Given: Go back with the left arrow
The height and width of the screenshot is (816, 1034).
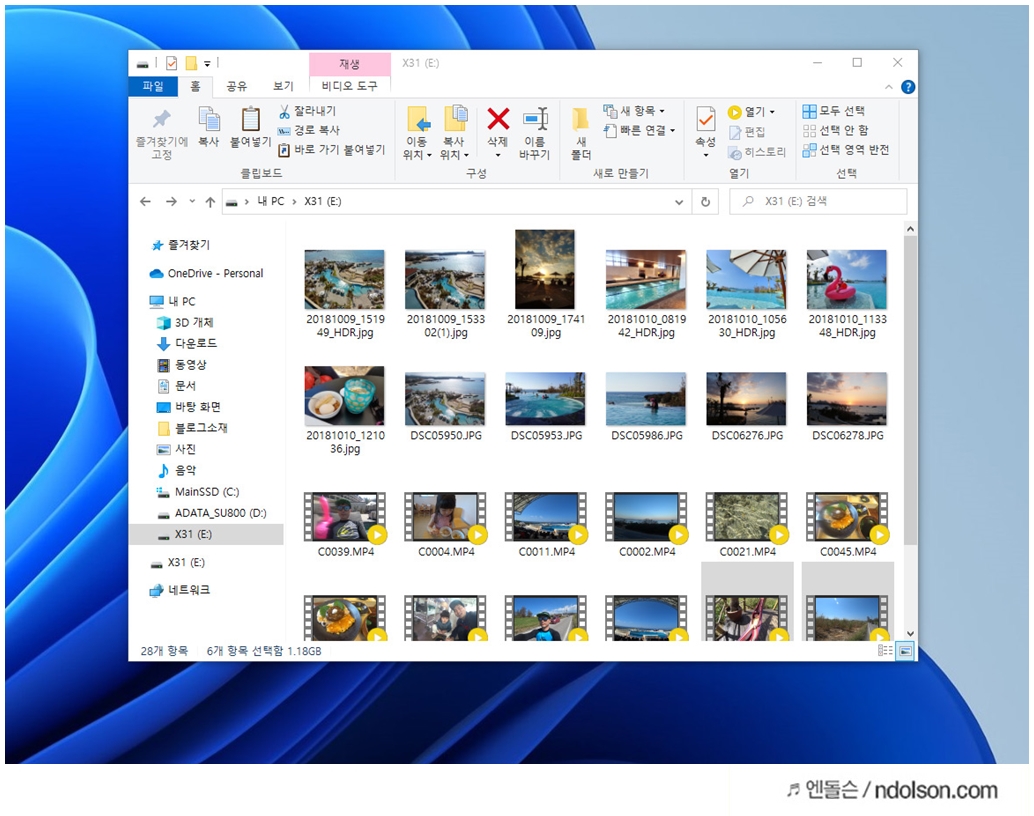Looking at the screenshot, I should [145, 202].
